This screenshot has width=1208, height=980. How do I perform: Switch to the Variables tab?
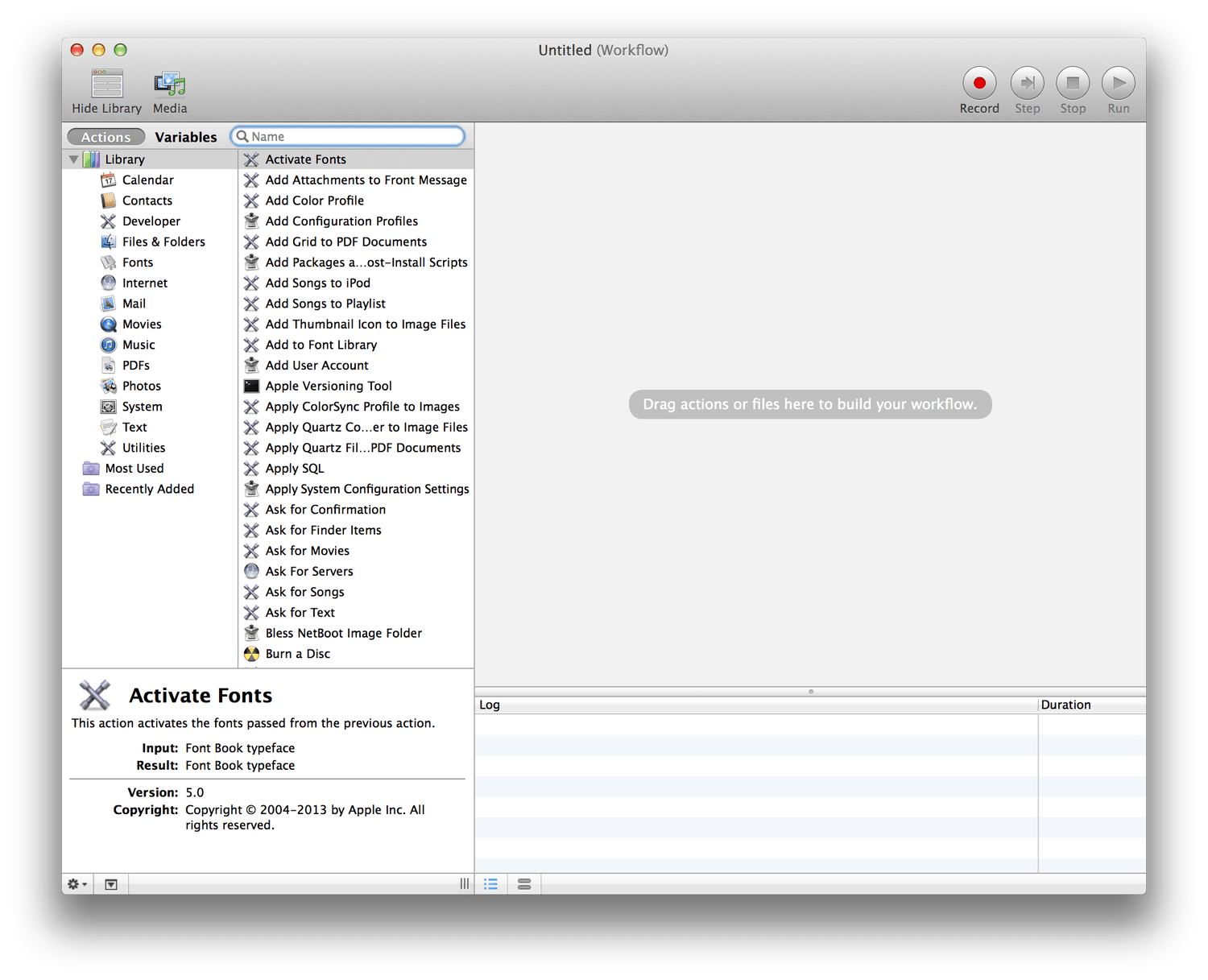coord(185,137)
